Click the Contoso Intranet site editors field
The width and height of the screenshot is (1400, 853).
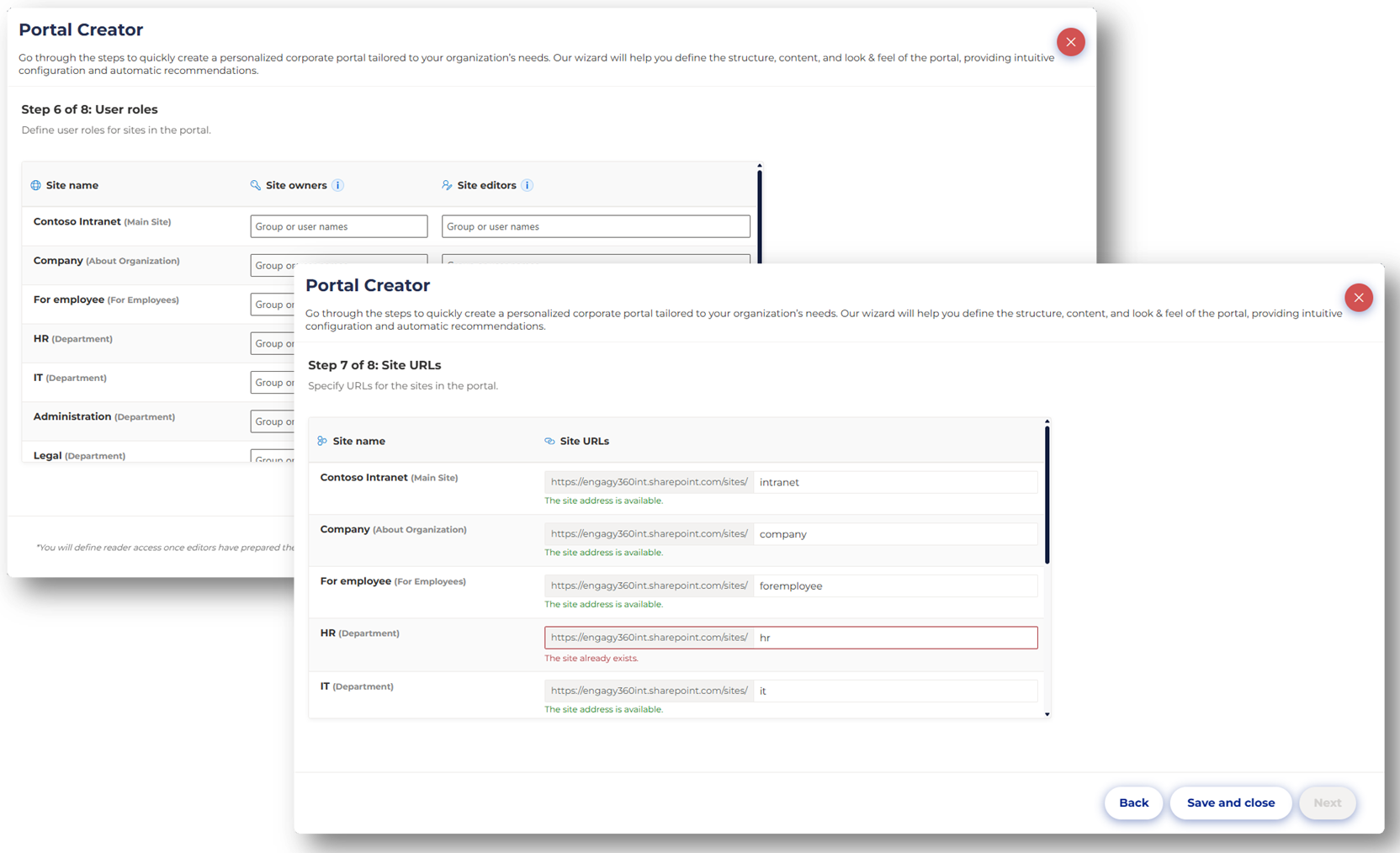[595, 226]
